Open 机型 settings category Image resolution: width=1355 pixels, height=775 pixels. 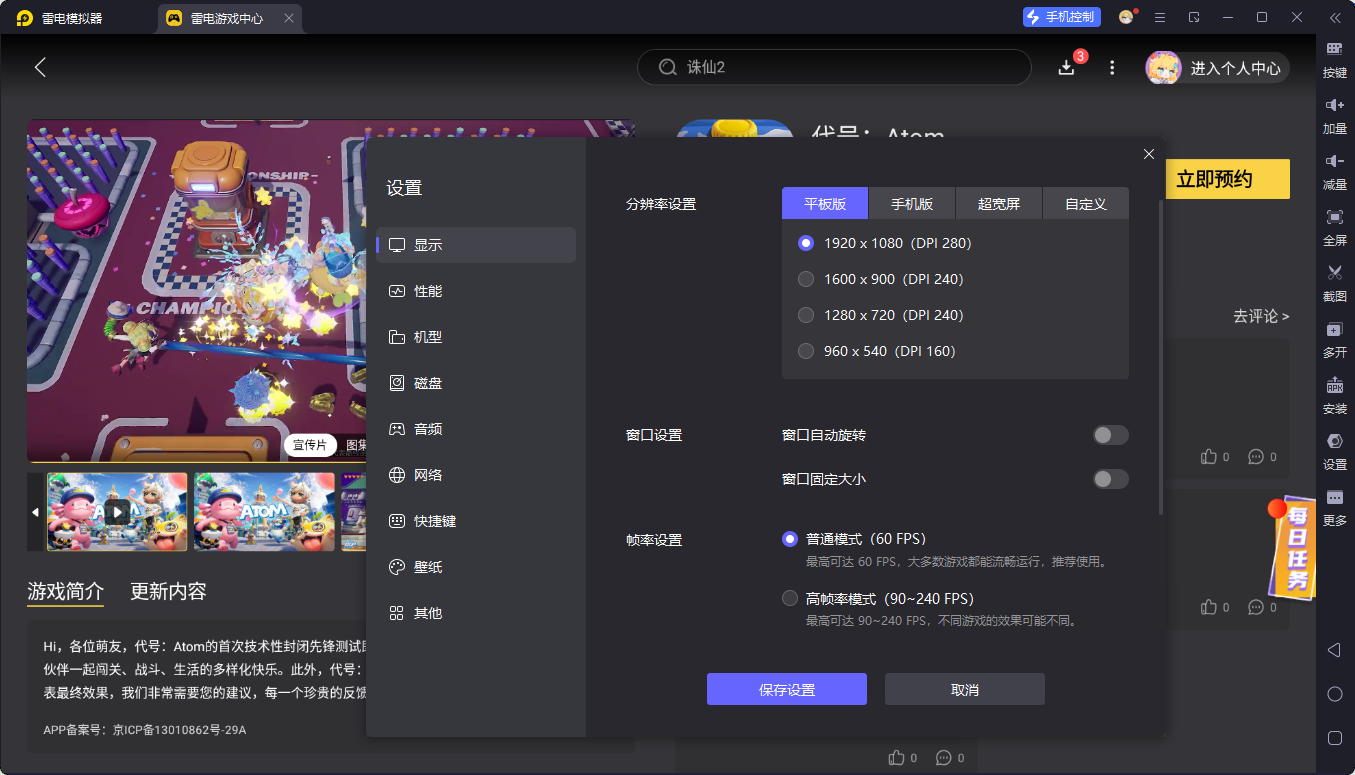[x=476, y=337]
